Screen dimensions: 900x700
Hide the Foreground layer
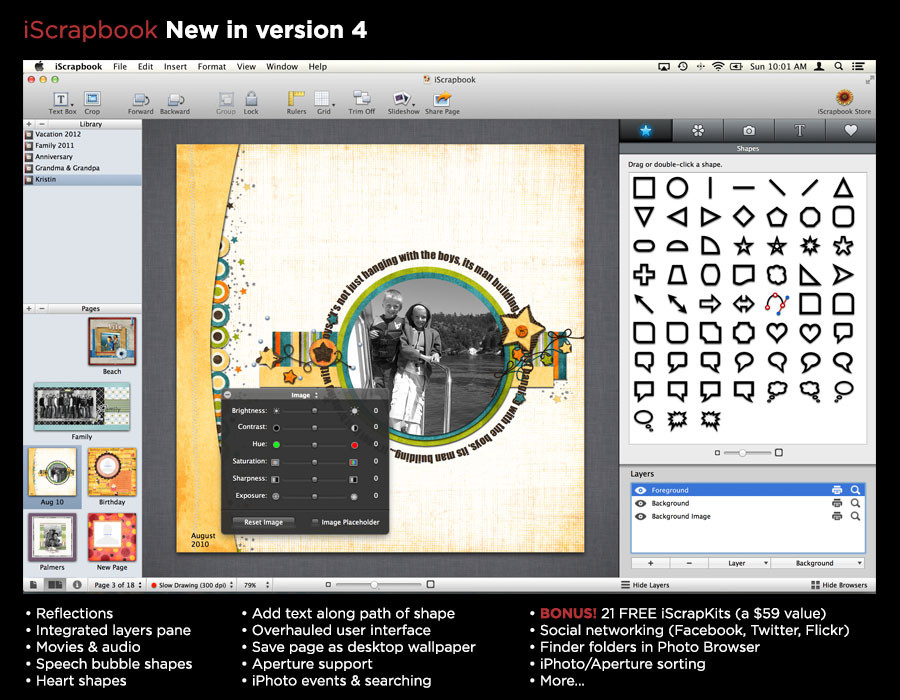click(x=641, y=490)
